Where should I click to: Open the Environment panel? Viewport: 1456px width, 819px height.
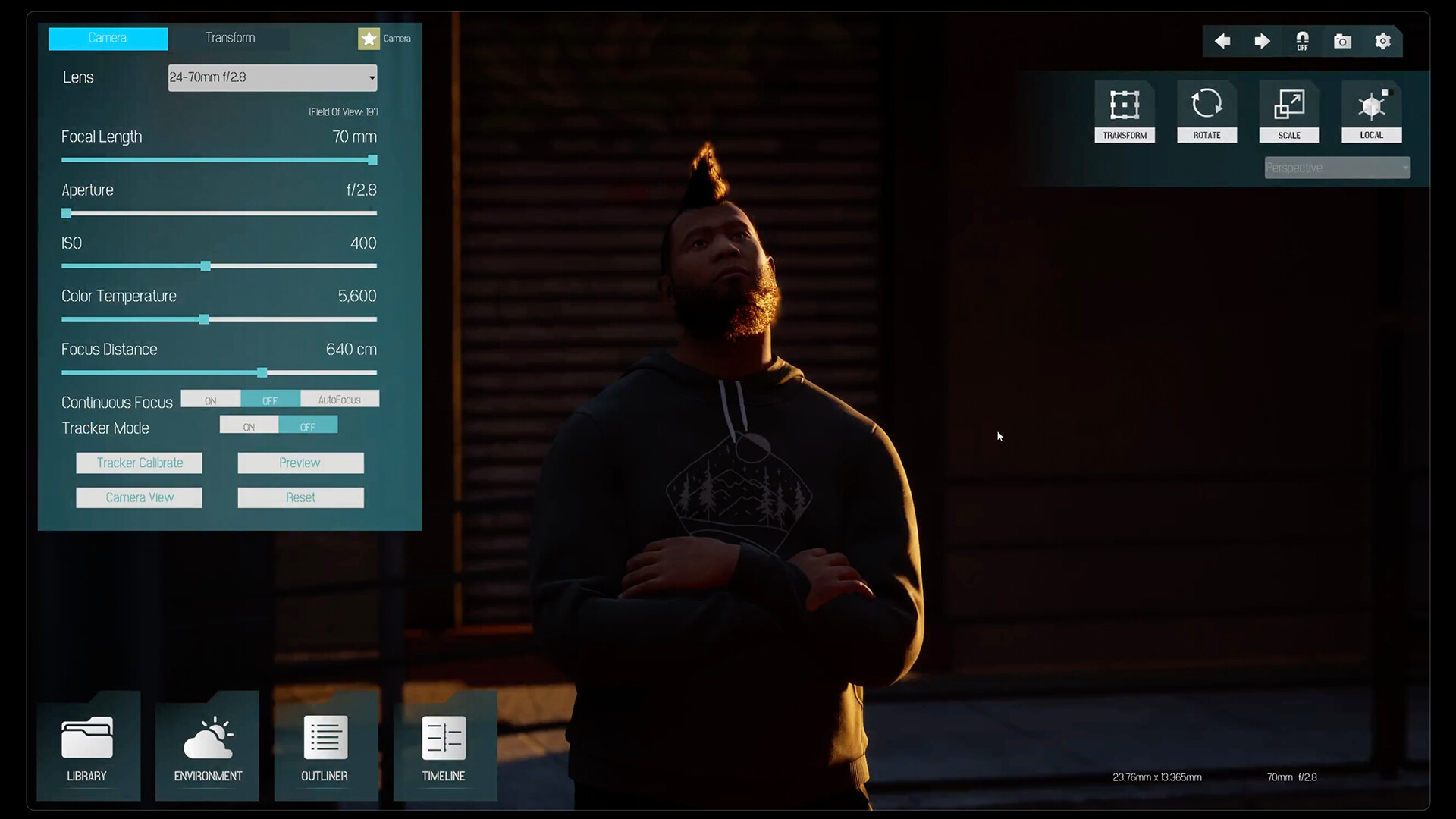click(x=207, y=747)
